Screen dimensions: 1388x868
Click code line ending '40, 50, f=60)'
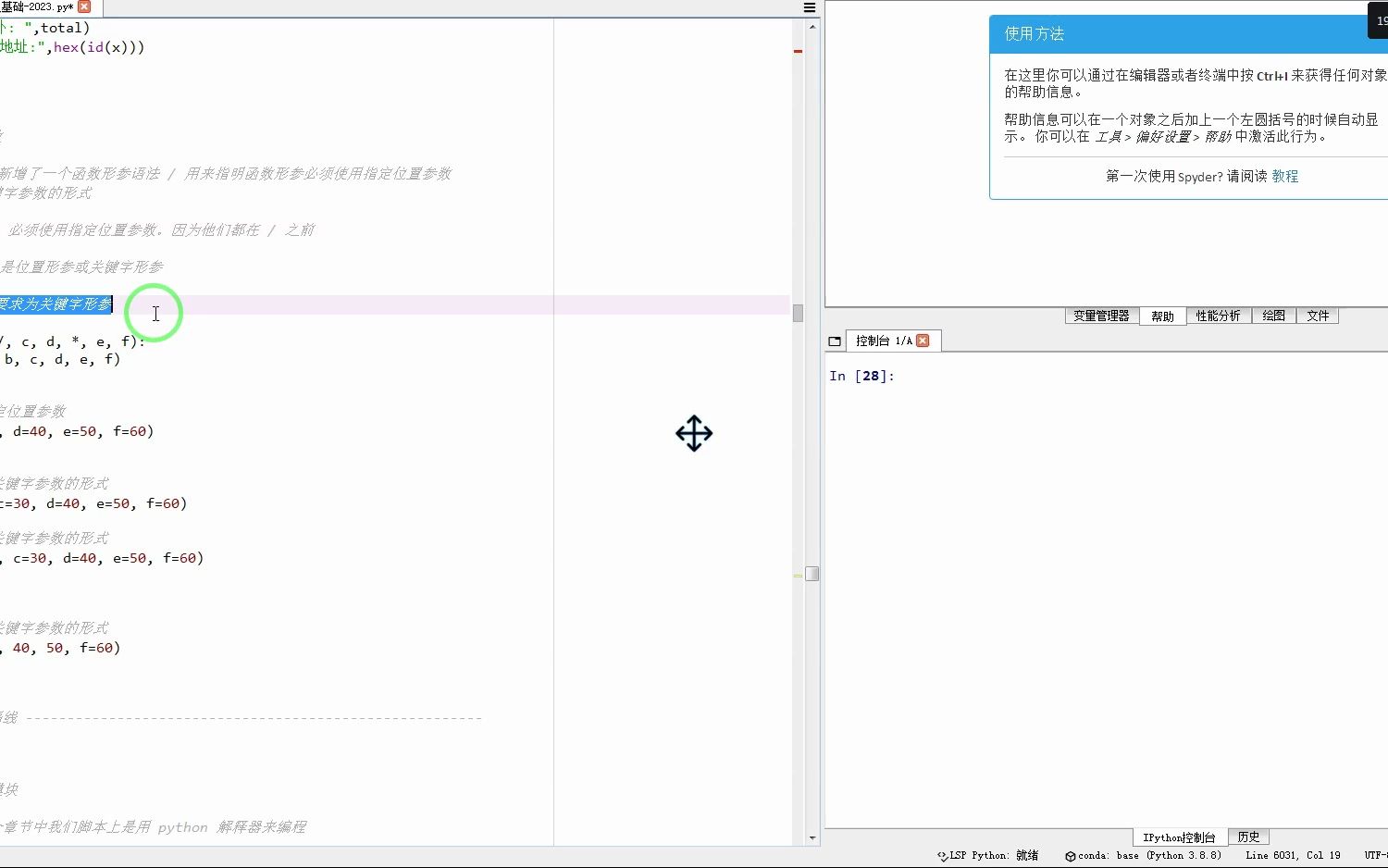pyautogui.click(x=60, y=648)
